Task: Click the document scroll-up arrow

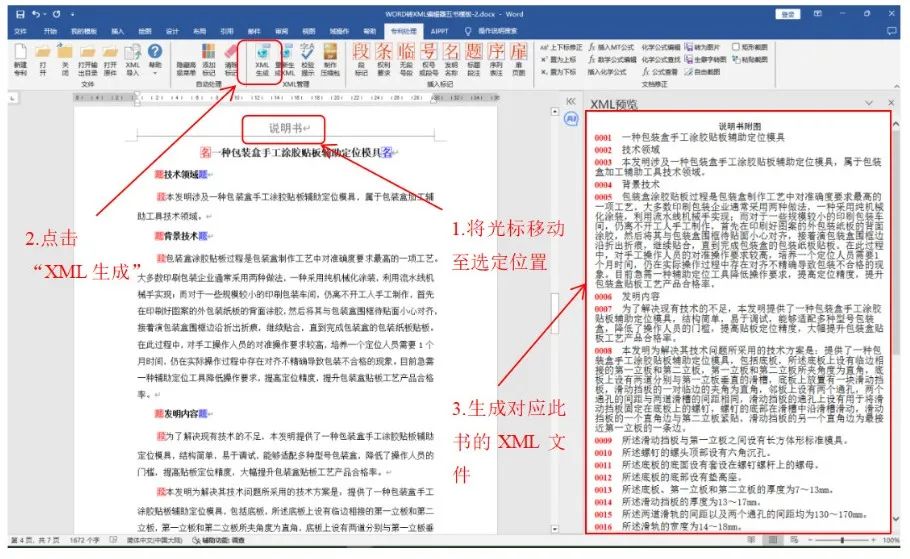Action: pos(555,111)
